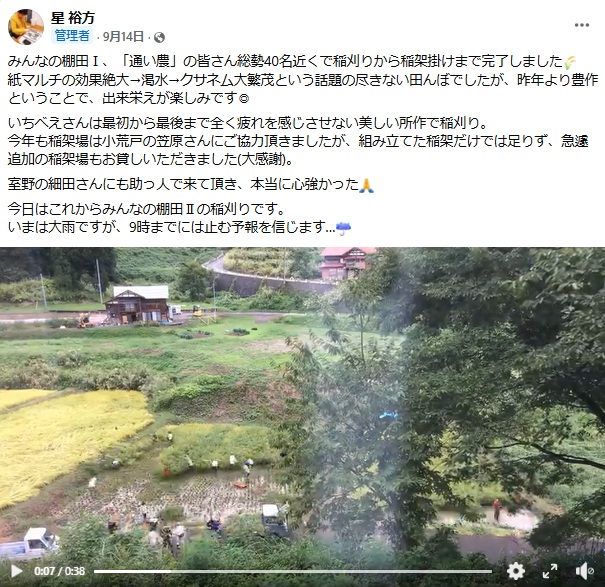Image resolution: width=605 pixels, height=587 pixels.
Task: Open the video settings gear
Action: click(516, 571)
